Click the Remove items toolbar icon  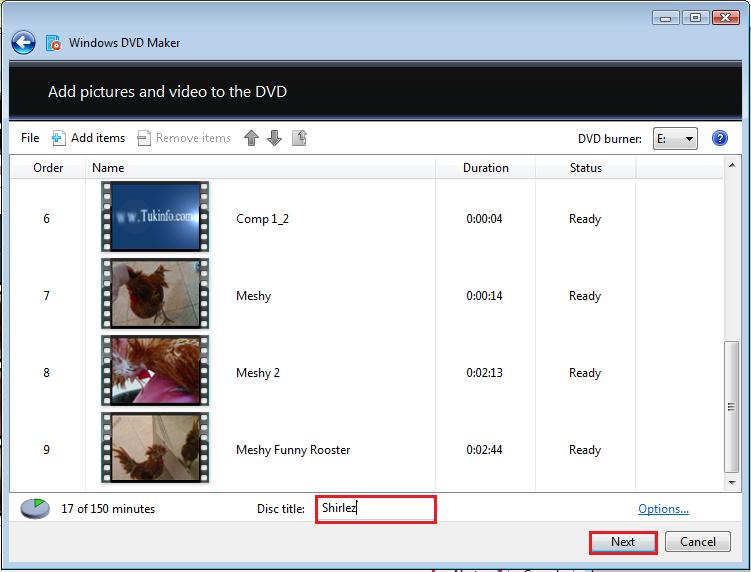coord(144,138)
